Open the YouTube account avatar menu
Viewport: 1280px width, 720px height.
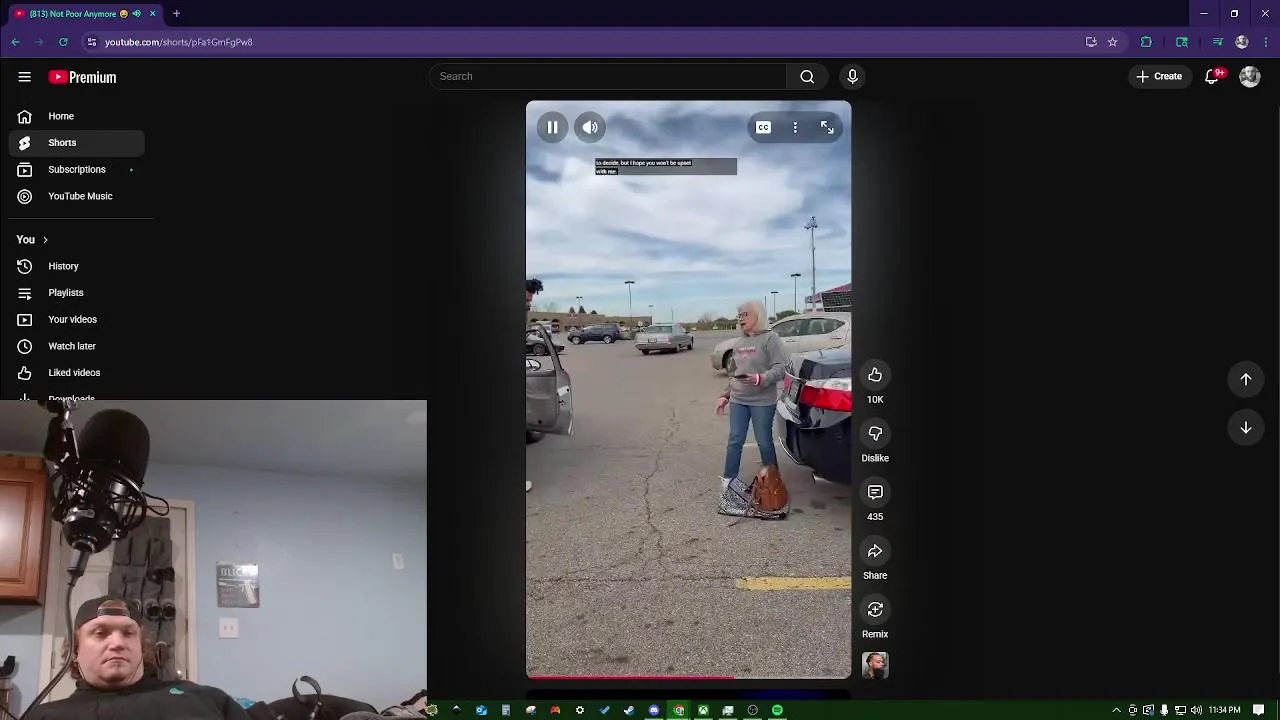pyautogui.click(x=1250, y=76)
